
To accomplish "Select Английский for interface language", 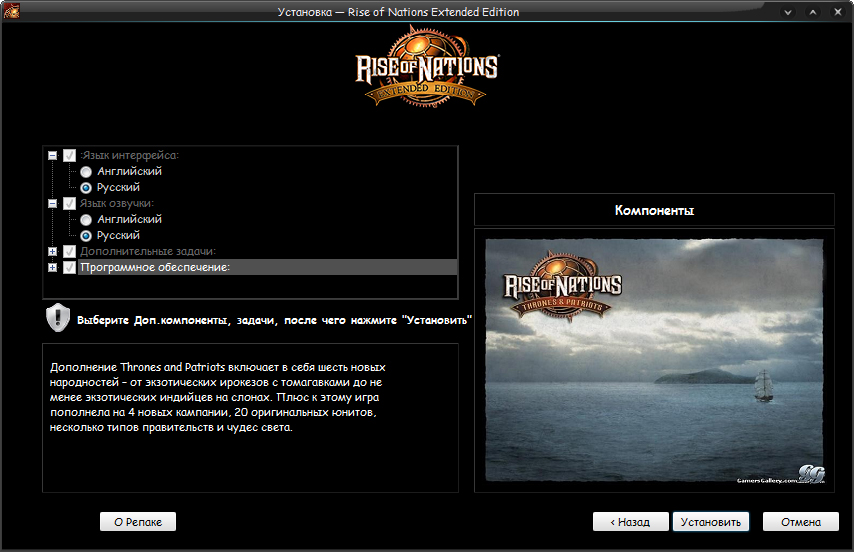I will (86, 172).
